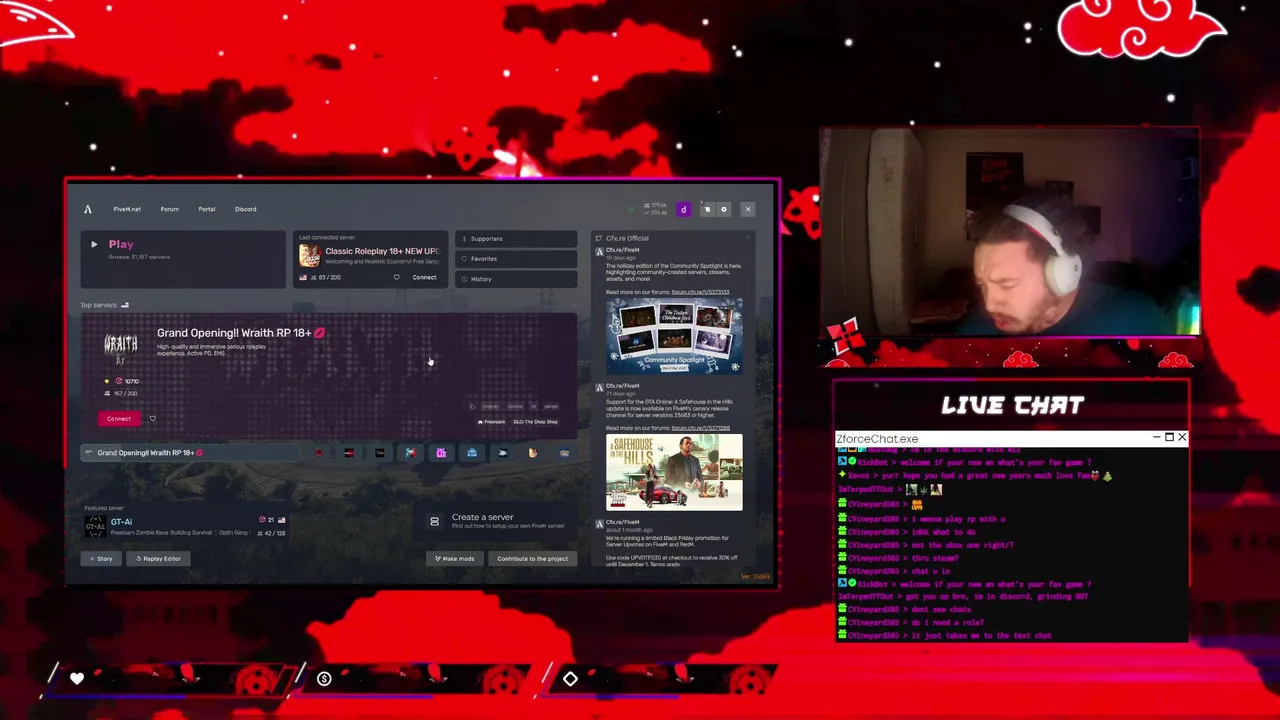
Task: Open the purple 'd' user account avatar
Action: [683, 209]
